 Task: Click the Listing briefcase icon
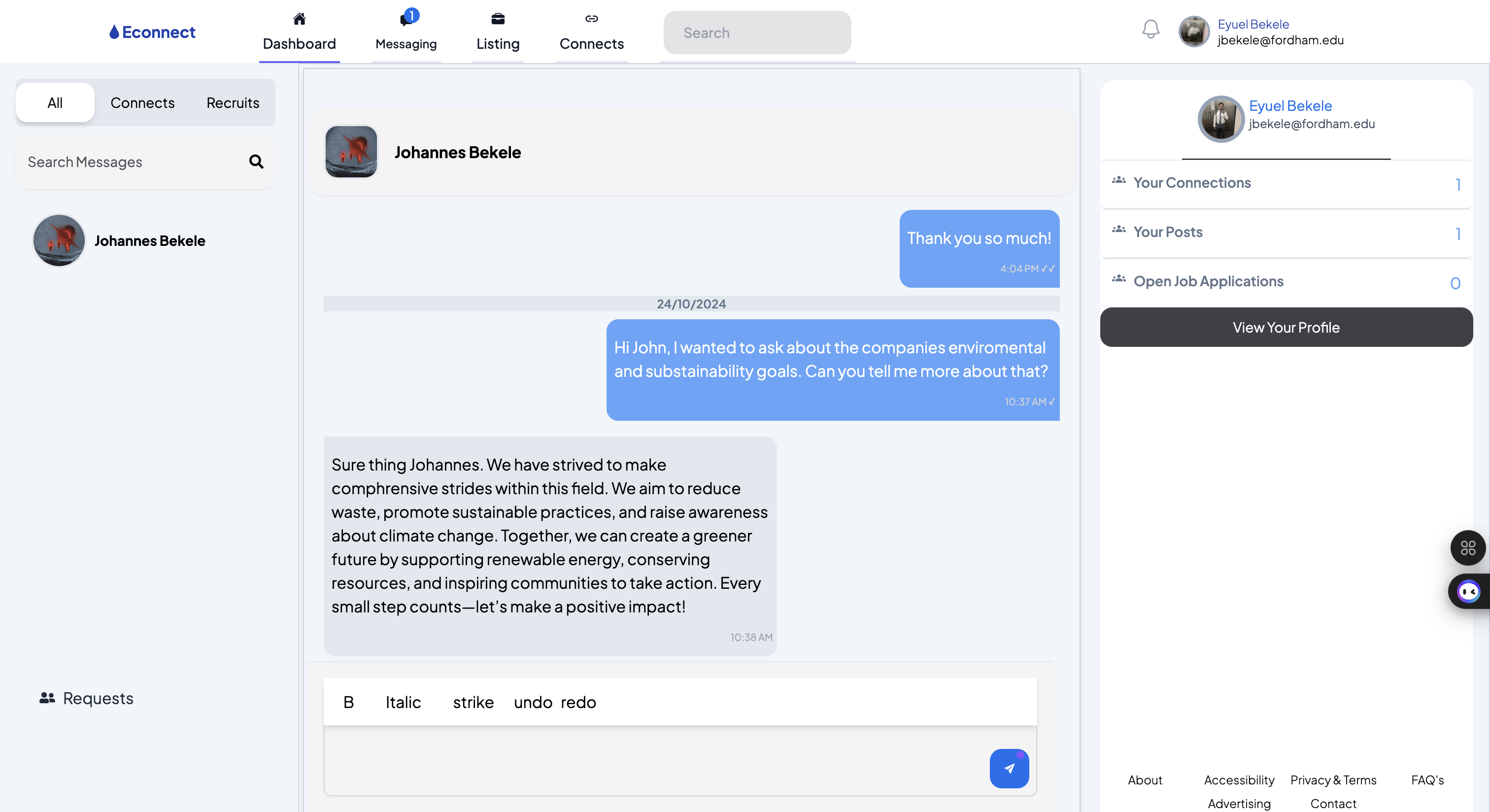pyautogui.click(x=498, y=19)
